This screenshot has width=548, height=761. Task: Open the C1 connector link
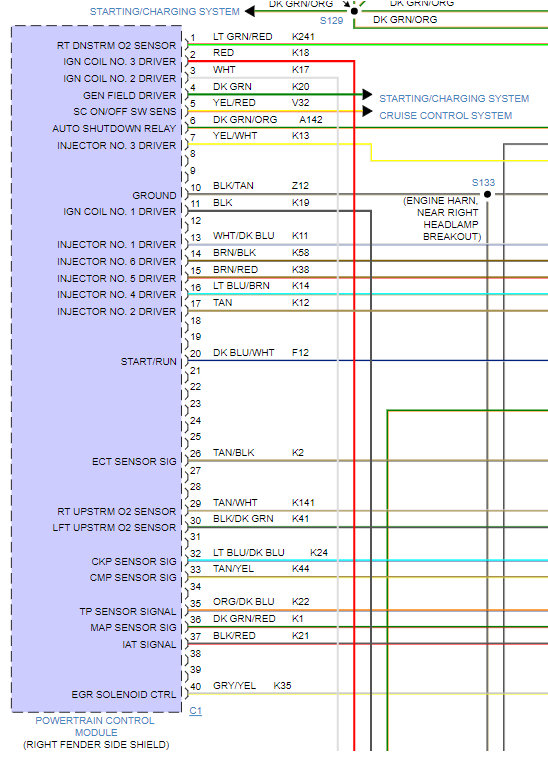pos(195,711)
